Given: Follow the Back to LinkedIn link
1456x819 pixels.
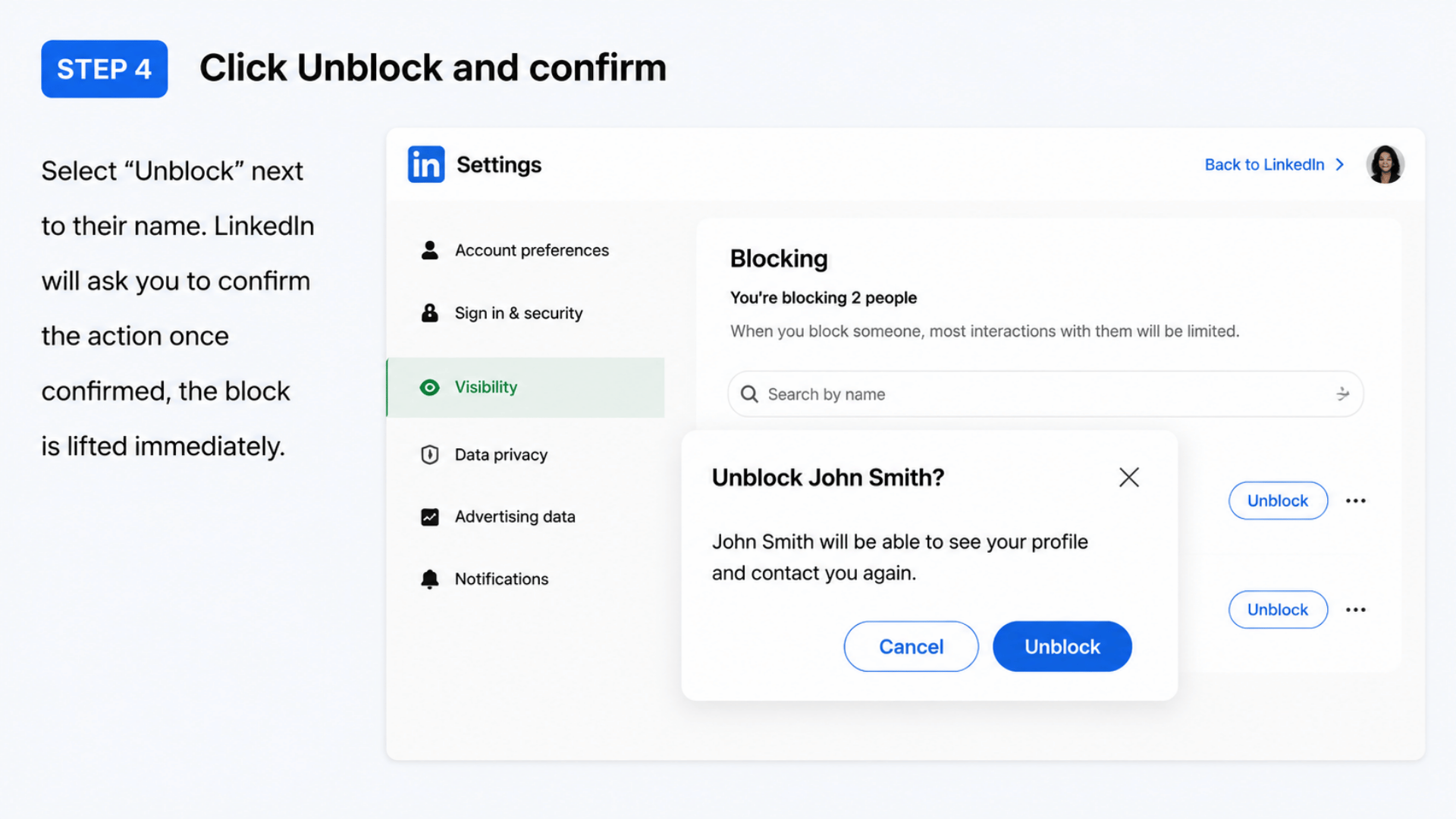Looking at the screenshot, I should (1265, 165).
